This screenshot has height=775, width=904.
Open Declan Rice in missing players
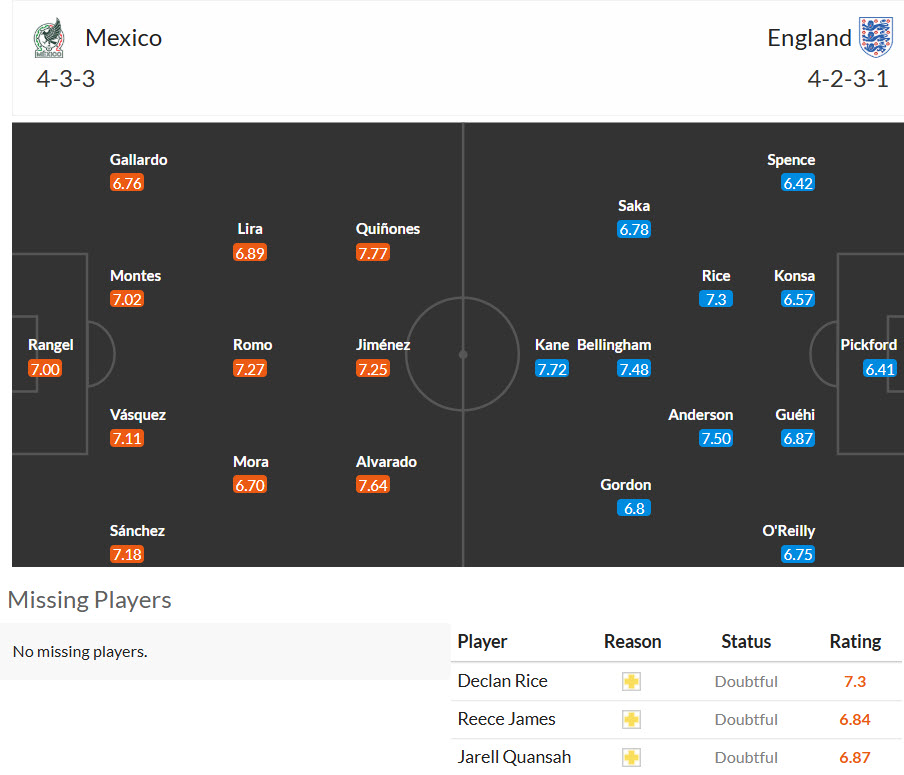point(502,681)
